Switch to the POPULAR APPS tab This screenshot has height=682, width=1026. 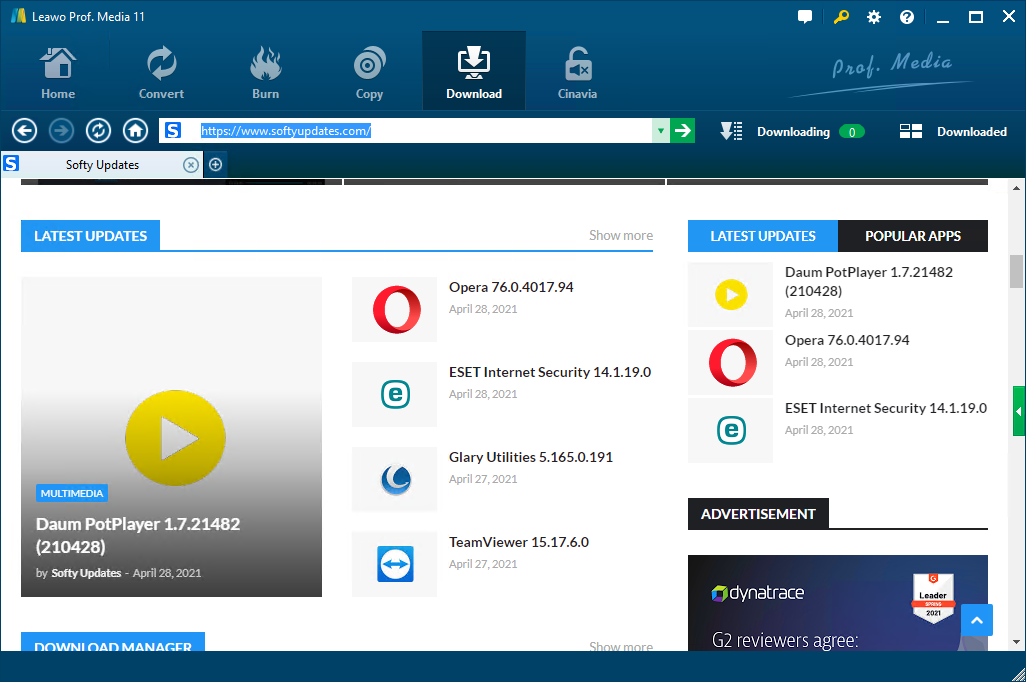click(913, 236)
